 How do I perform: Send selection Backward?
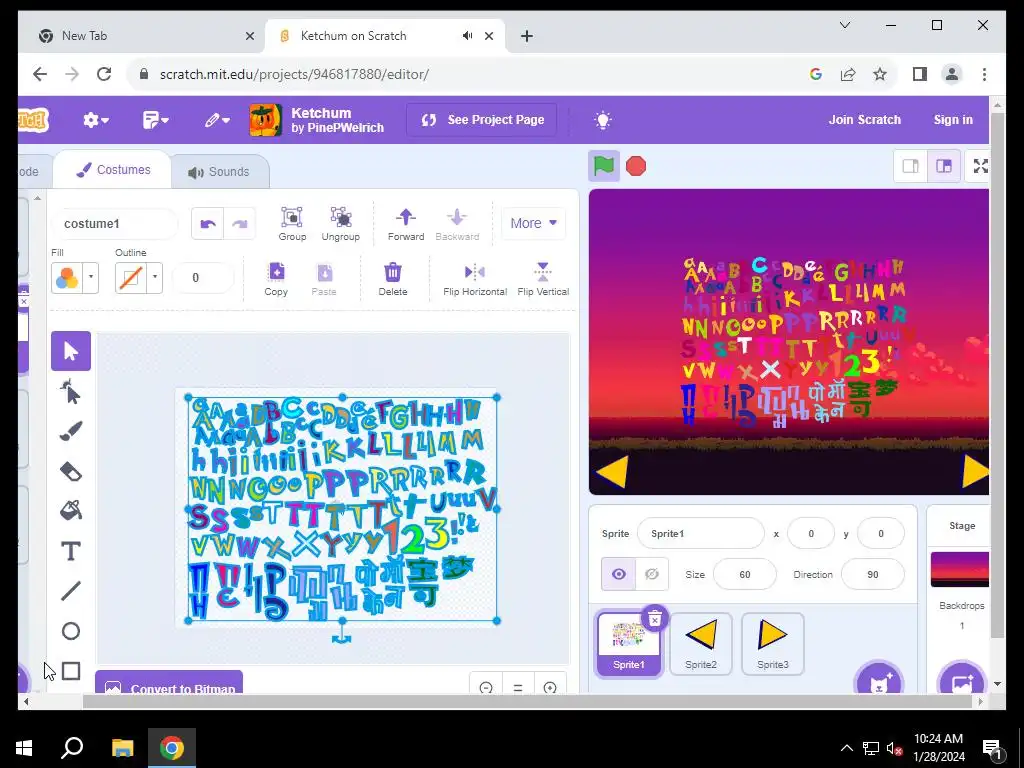[457, 224]
